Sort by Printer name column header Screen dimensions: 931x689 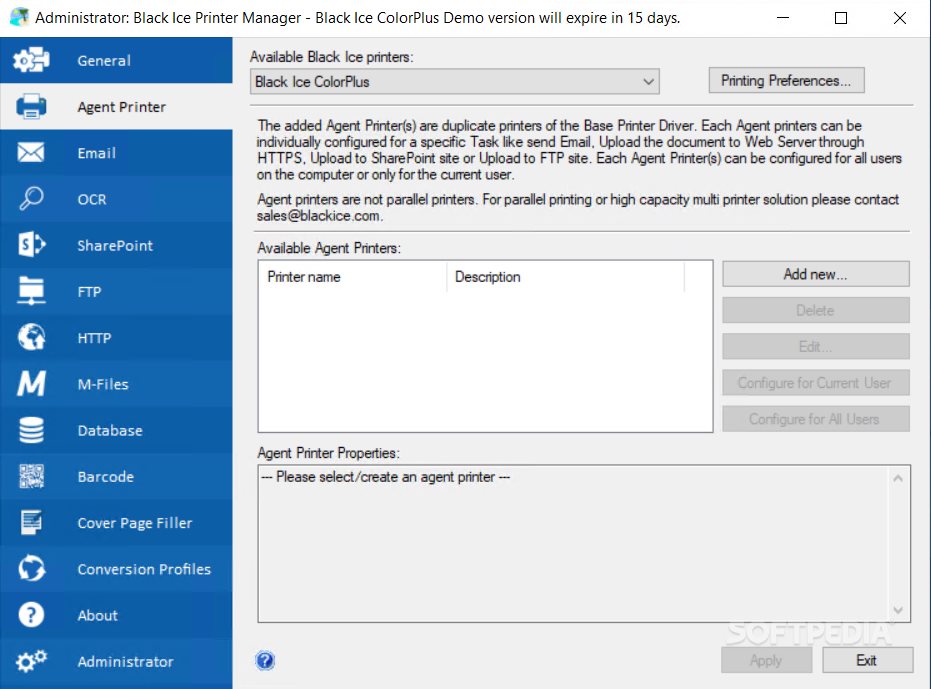tap(353, 277)
